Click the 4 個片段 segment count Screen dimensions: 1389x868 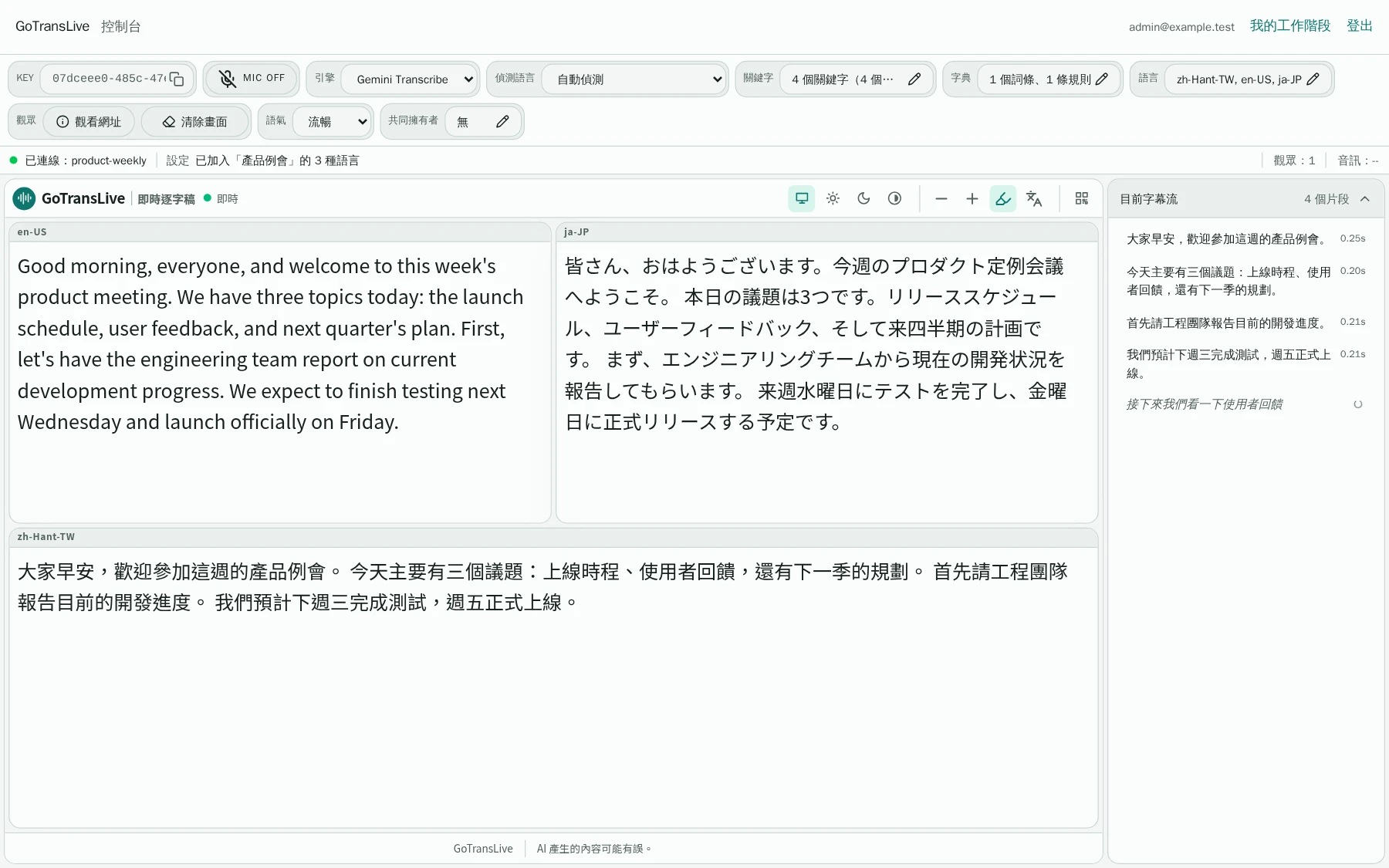click(x=1326, y=199)
